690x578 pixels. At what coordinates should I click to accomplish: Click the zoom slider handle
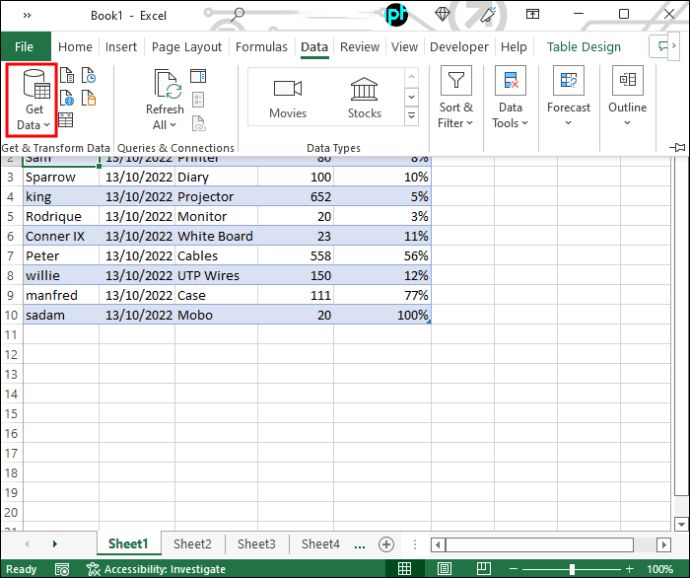point(572,569)
